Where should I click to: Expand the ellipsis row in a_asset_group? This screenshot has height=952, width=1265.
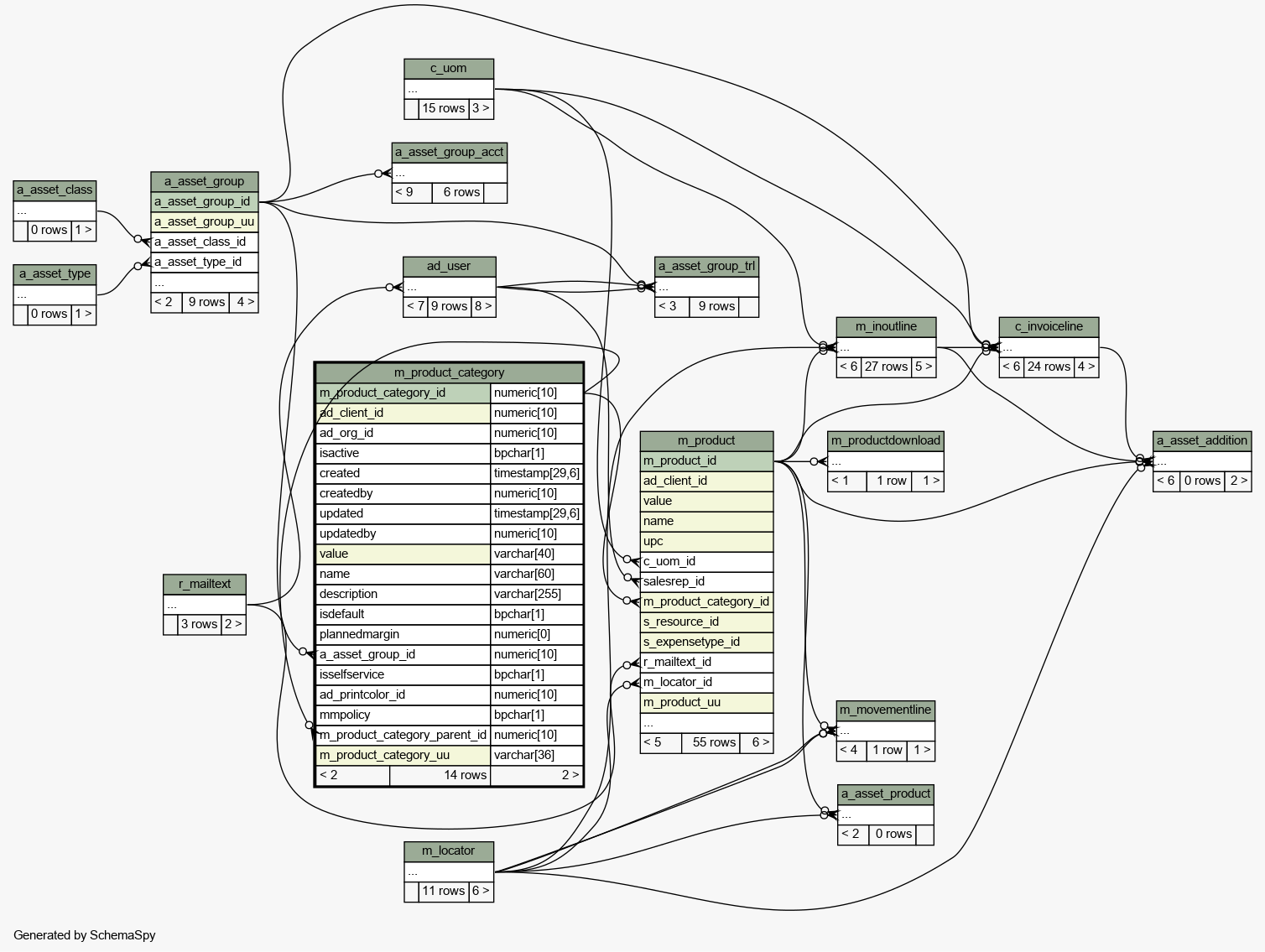coord(204,283)
